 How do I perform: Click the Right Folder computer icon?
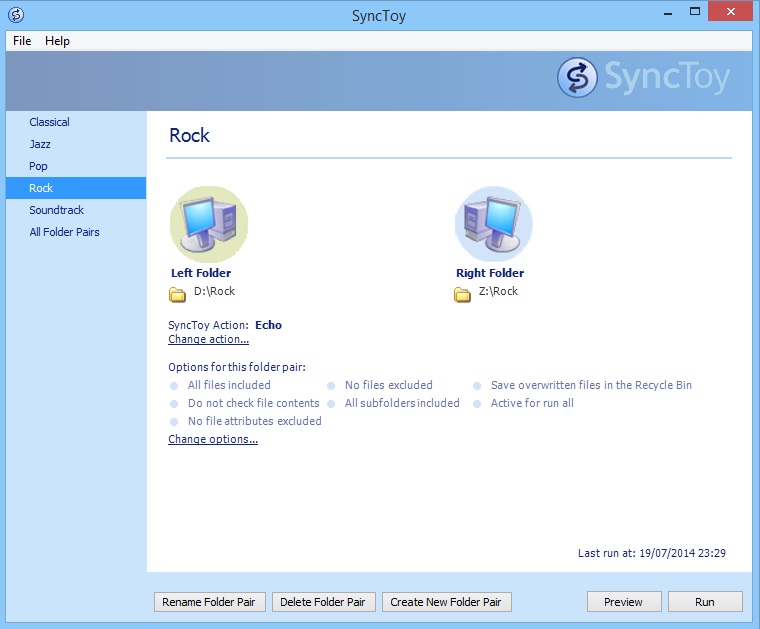pos(493,224)
